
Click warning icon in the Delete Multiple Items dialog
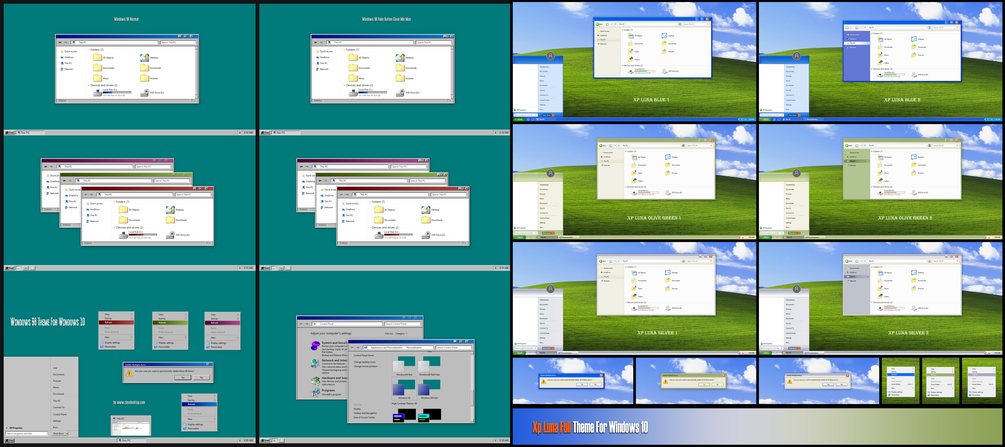click(x=129, y=373)
